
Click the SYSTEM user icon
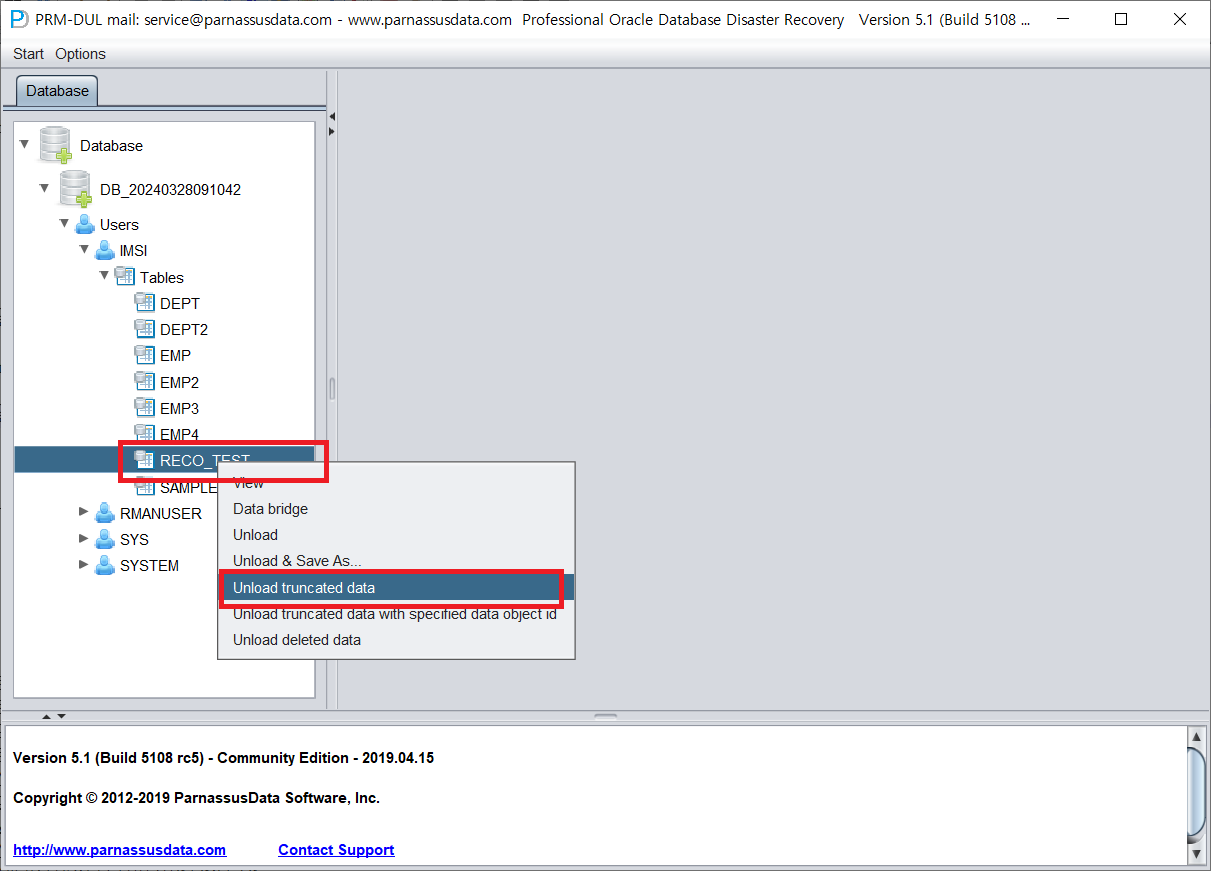[105, 565]
